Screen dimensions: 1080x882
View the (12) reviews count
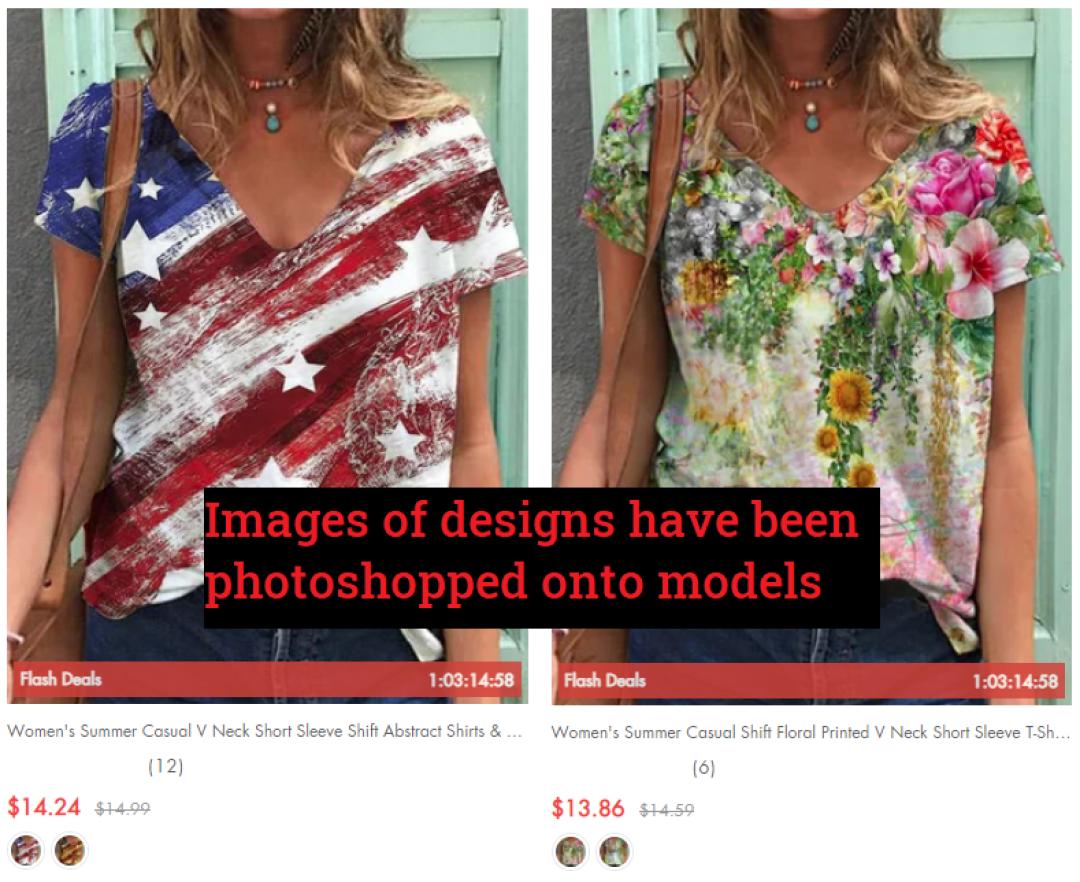click(166, 766)
